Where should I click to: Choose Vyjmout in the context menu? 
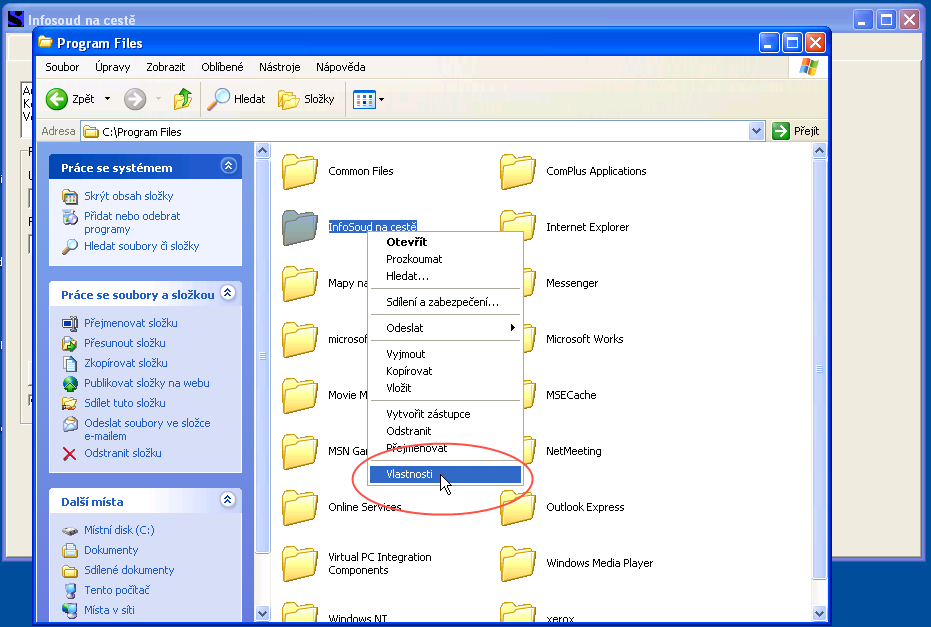pos(445,354)
